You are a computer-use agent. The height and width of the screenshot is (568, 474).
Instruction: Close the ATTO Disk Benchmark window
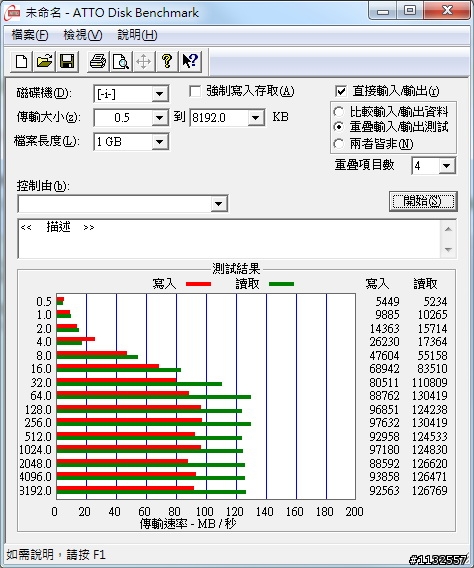pos(447,11)
